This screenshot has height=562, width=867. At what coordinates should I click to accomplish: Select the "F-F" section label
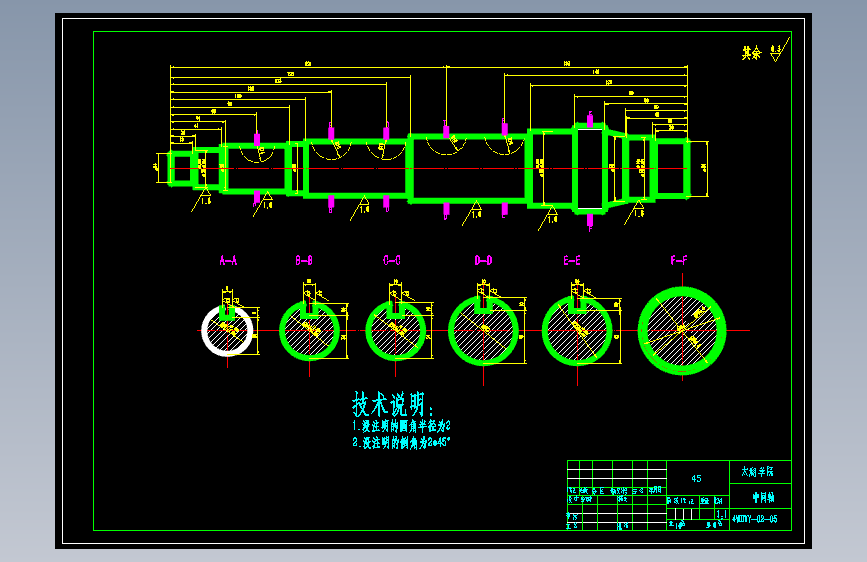tap(679, 261)
